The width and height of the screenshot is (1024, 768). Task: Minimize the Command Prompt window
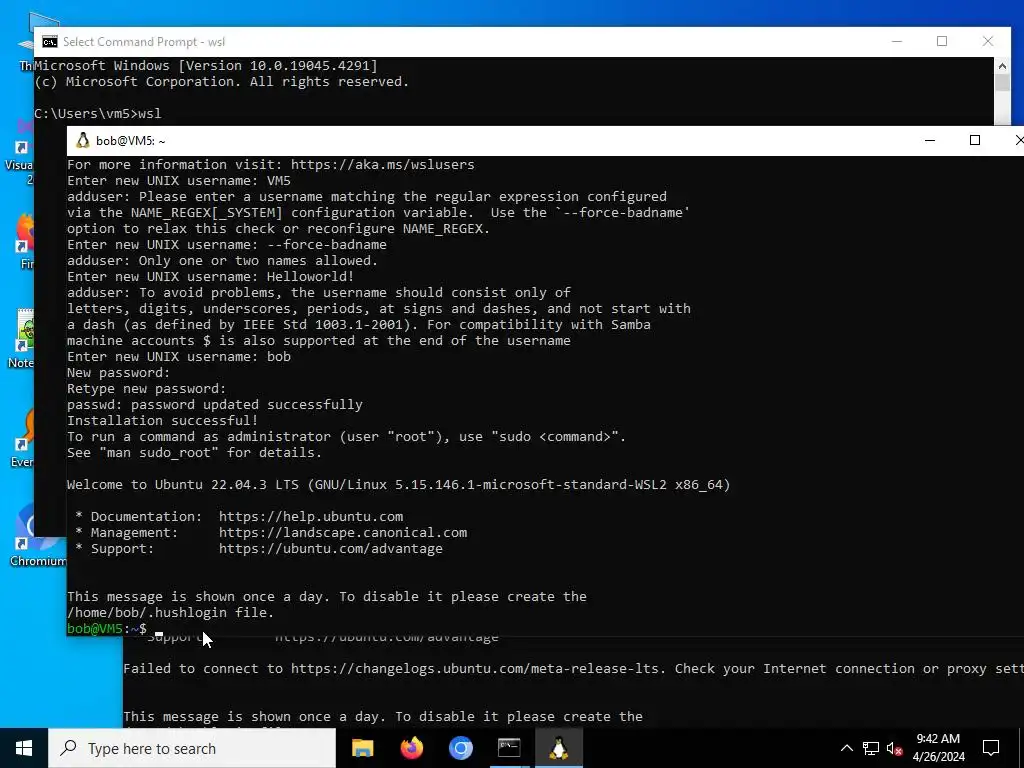click(897, 41)
